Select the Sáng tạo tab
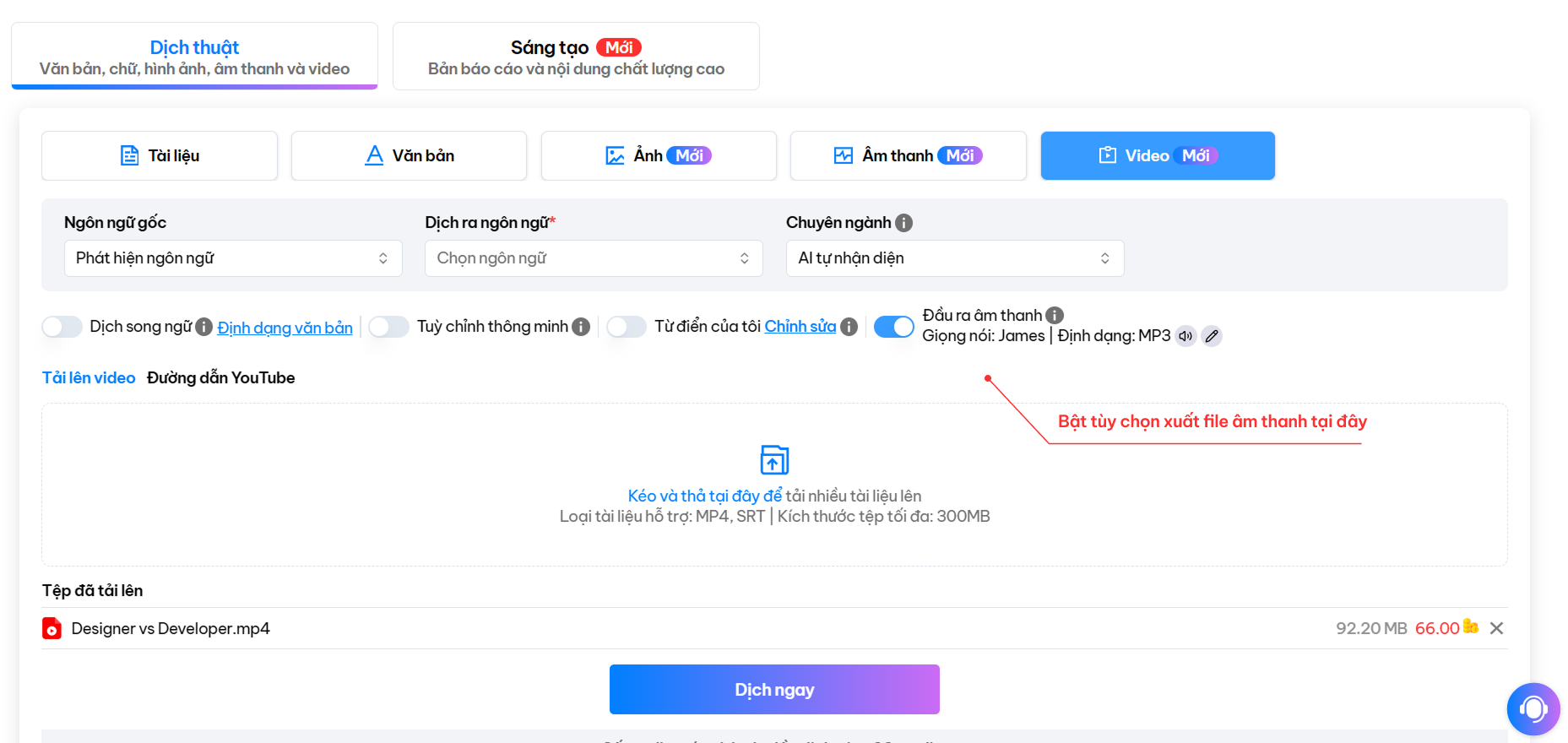1568x743 pixels. coord(576,57)
